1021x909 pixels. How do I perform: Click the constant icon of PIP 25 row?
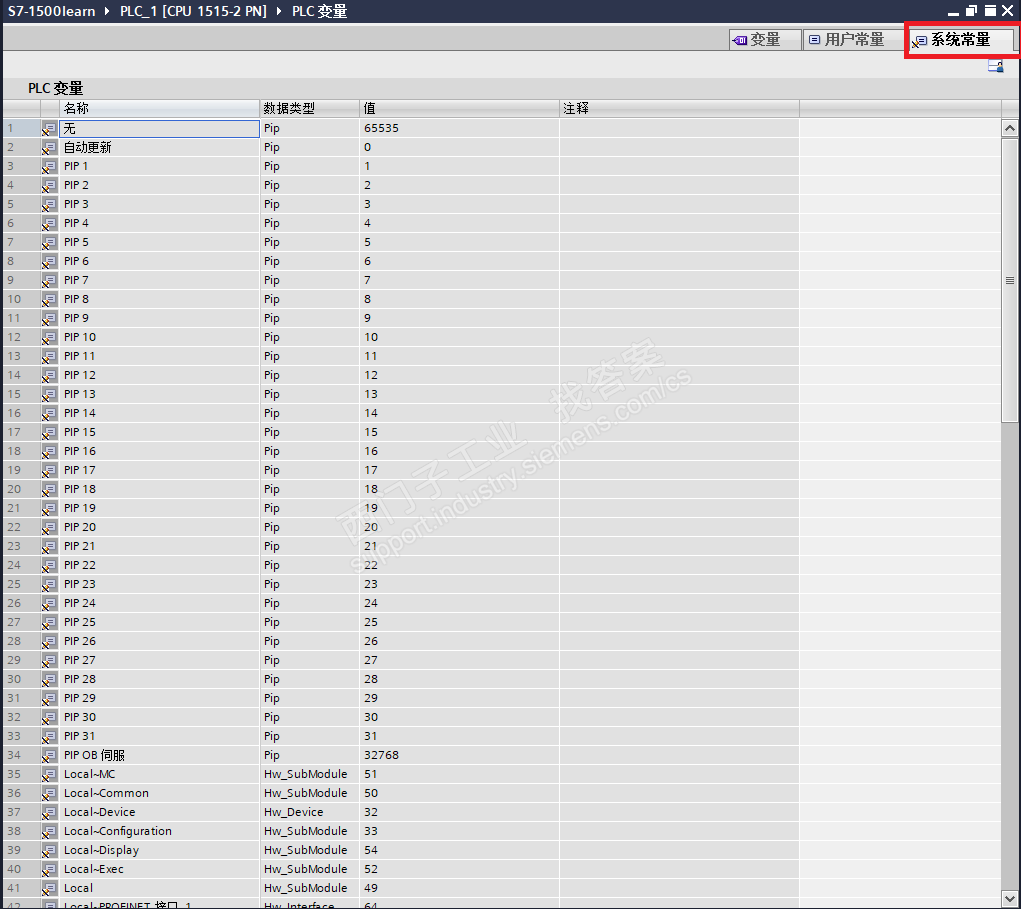[49, 623]
